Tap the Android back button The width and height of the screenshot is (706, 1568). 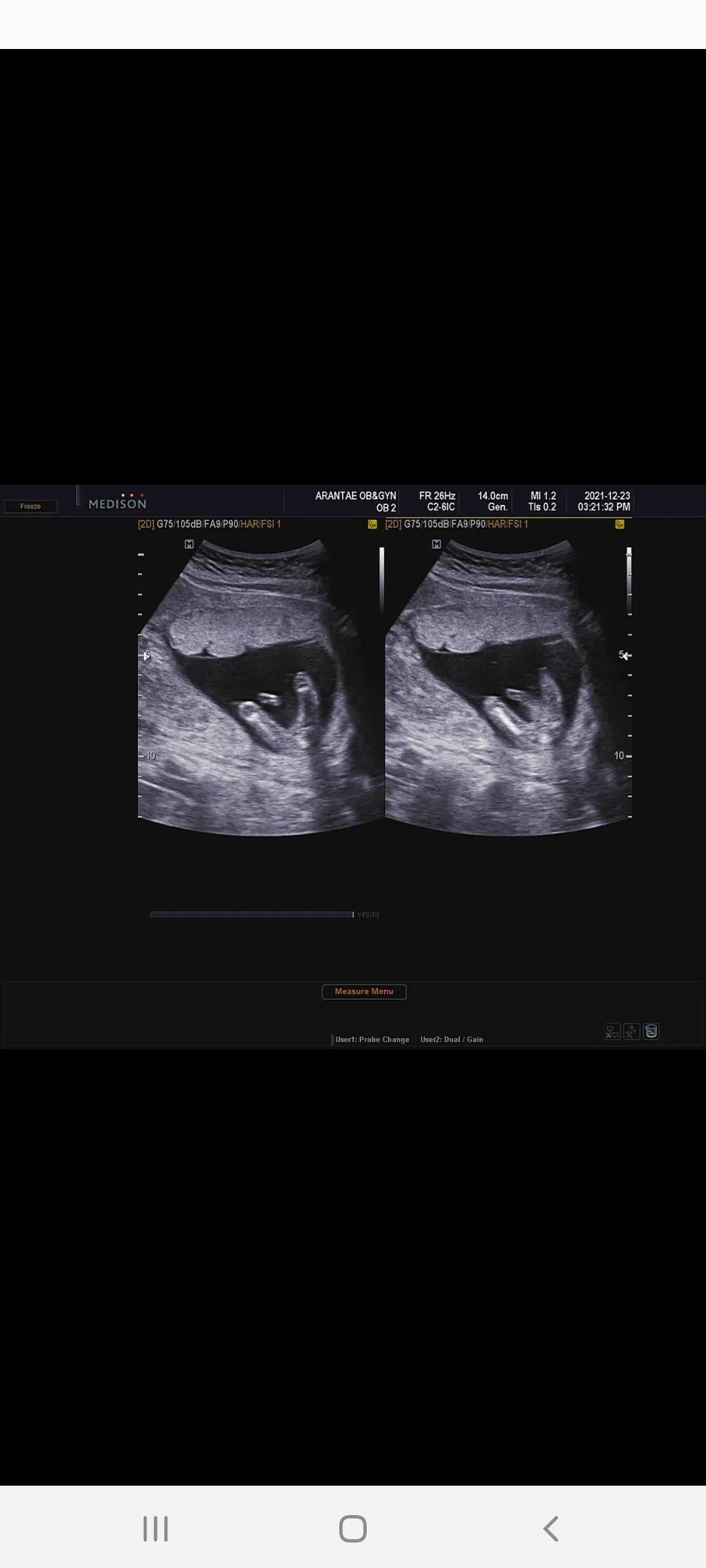point(551,1529)
